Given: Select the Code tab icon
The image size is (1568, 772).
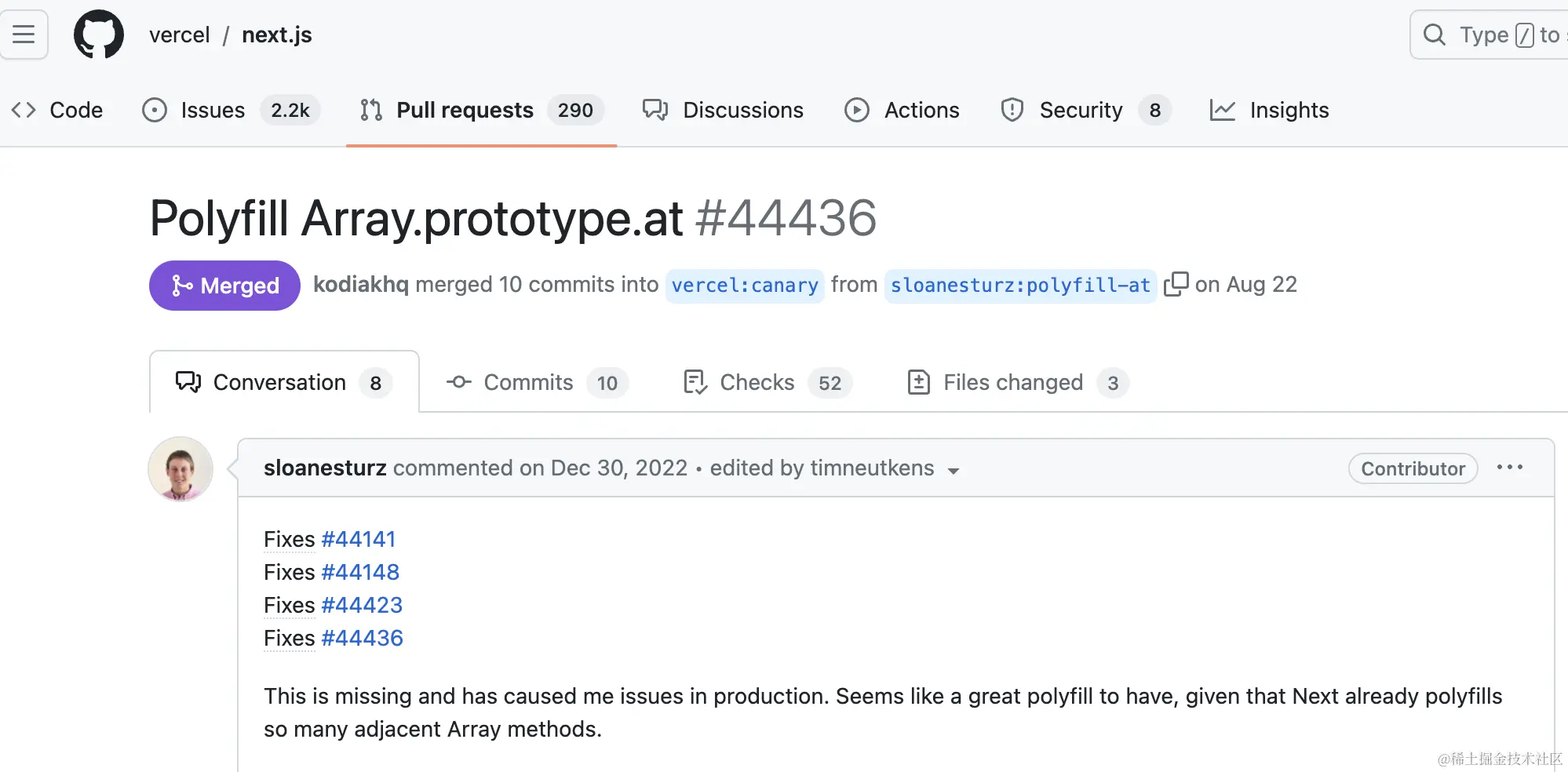Looking at the screenshot, I should (24, 110).
